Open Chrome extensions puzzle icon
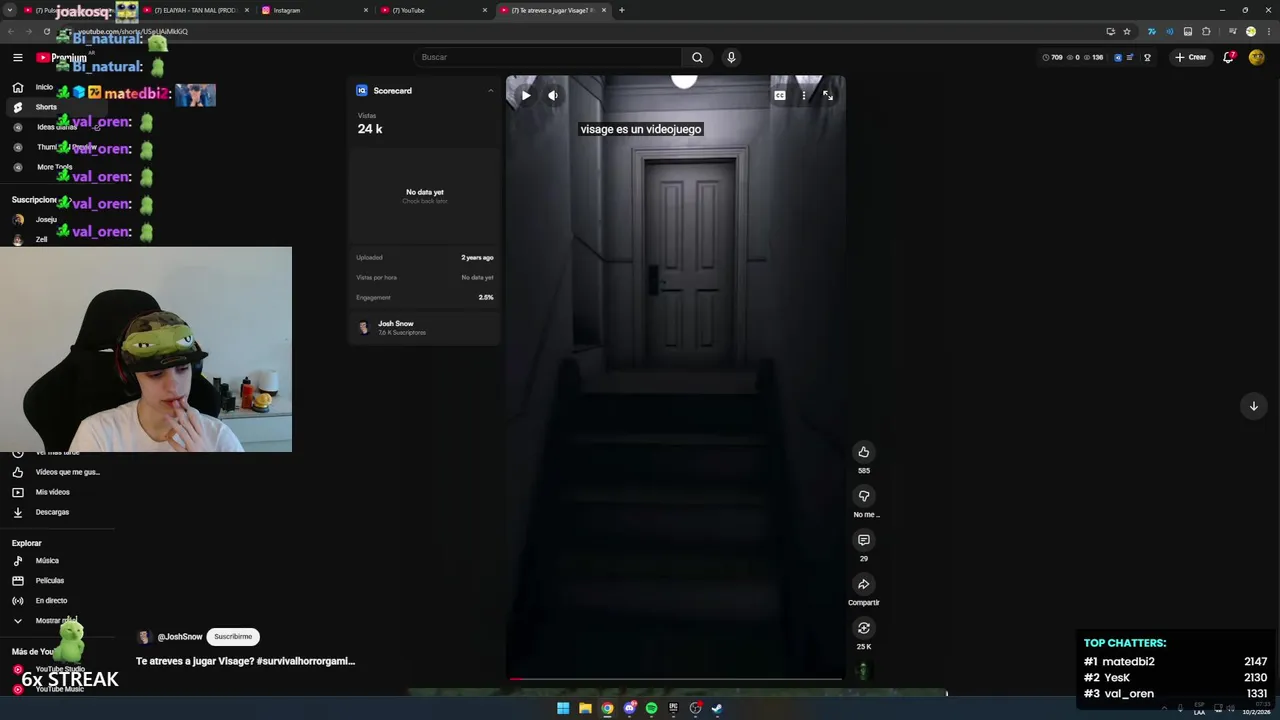The image size is (1280, 720). point(1206,31)
